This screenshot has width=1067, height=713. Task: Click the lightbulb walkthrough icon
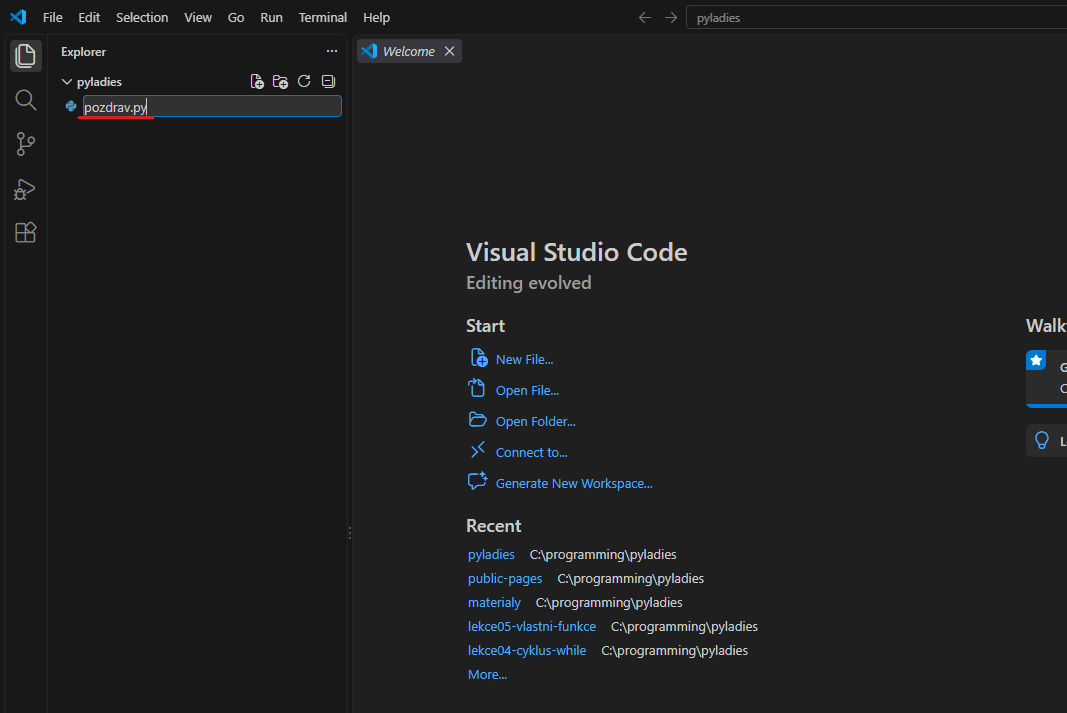(1042, 440)
